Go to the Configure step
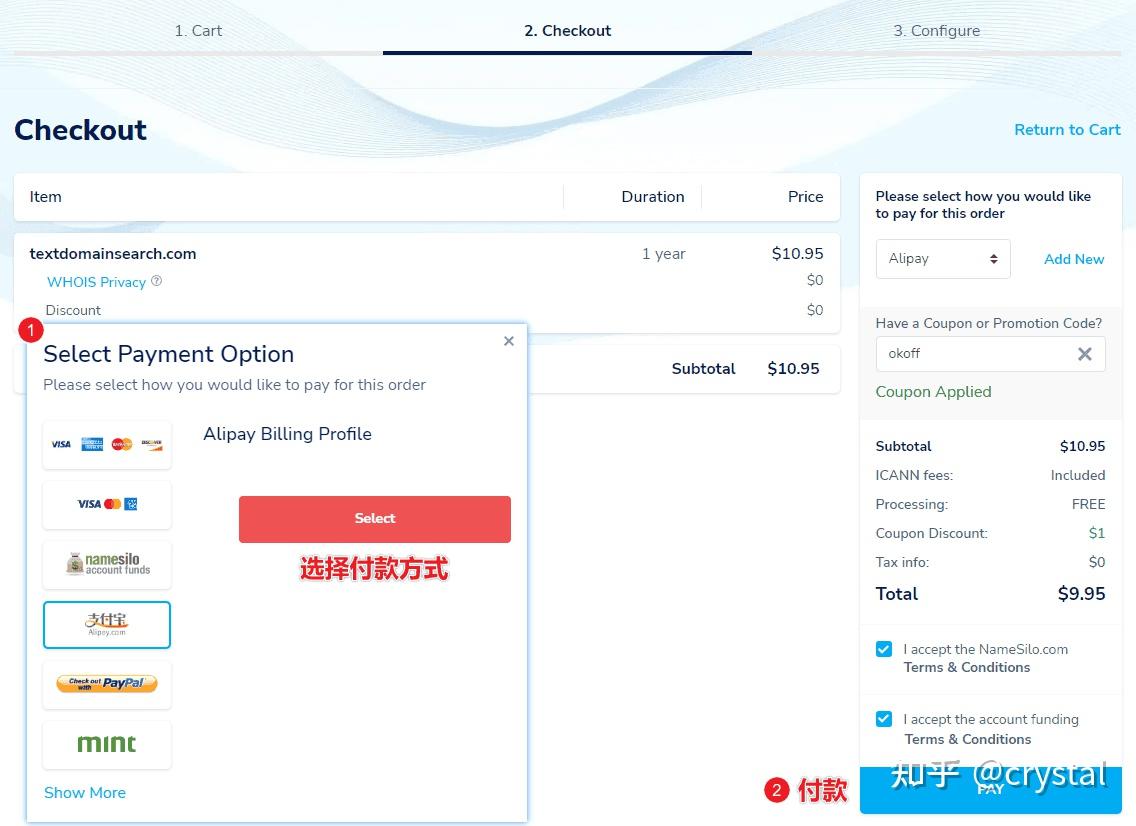The width and height of the screenshot is (1136, 826). 936,30
